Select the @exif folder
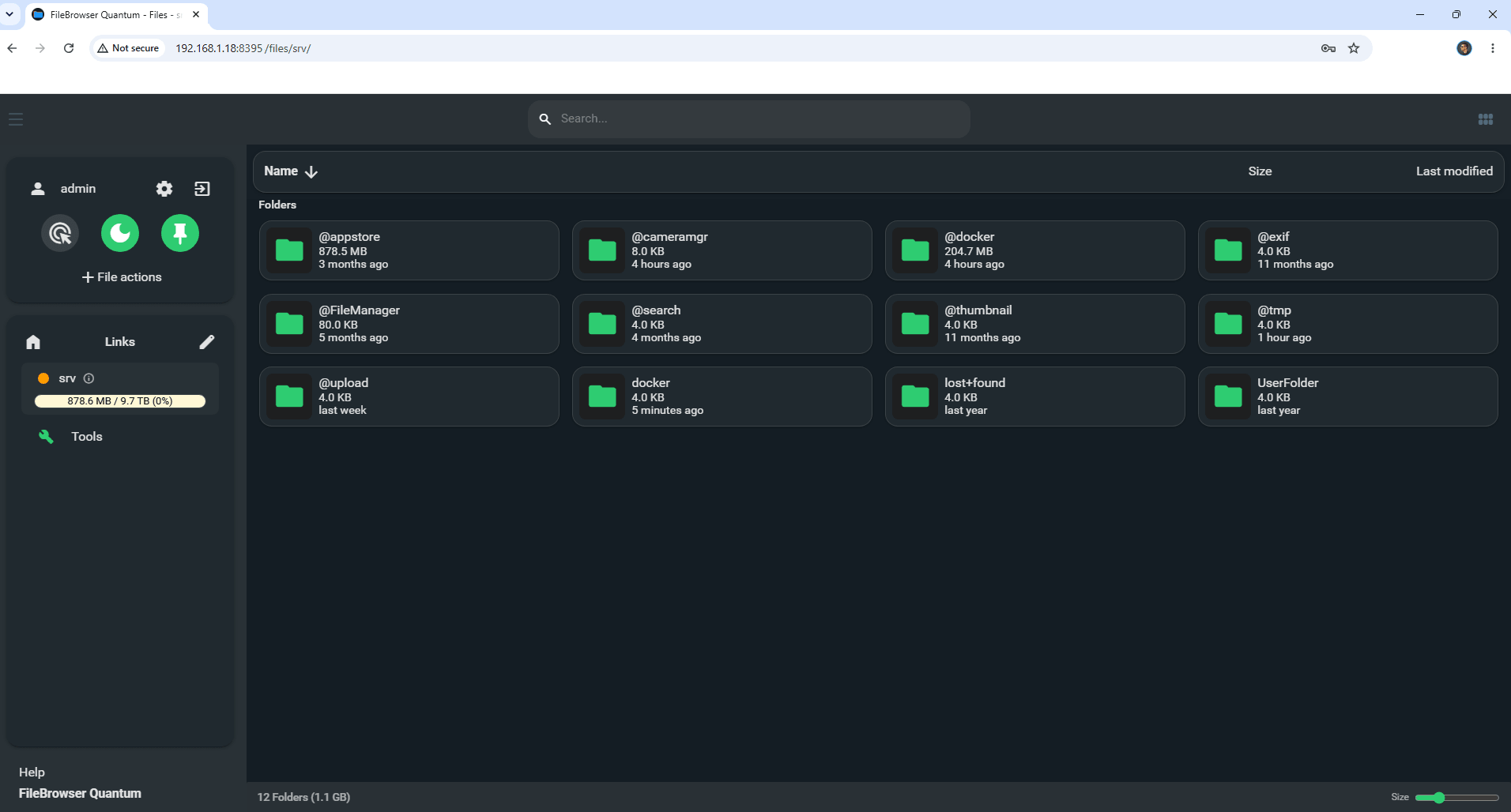 1348,250
